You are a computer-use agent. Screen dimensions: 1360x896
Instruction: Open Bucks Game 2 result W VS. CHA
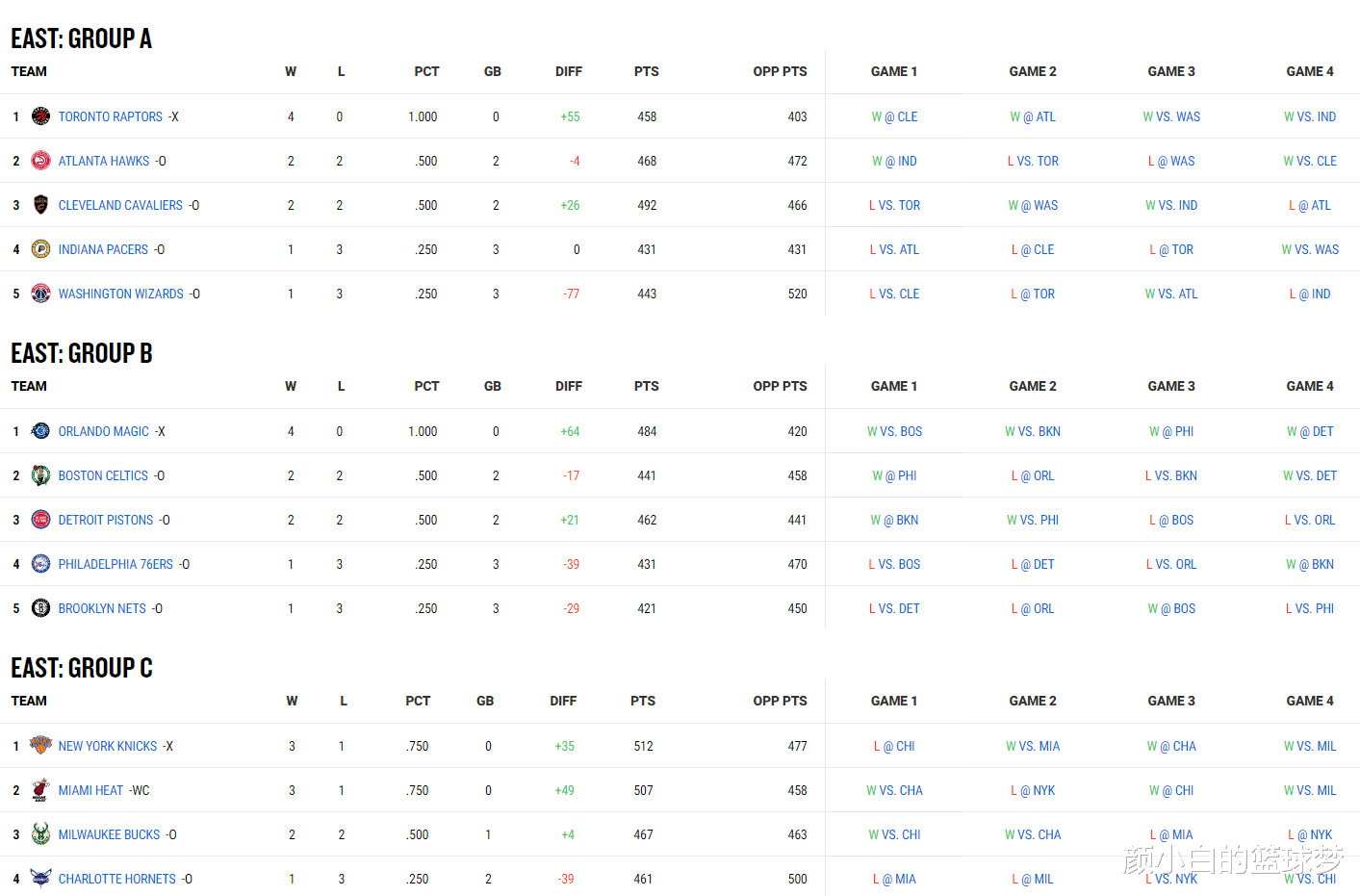[x=1033, y=834]
